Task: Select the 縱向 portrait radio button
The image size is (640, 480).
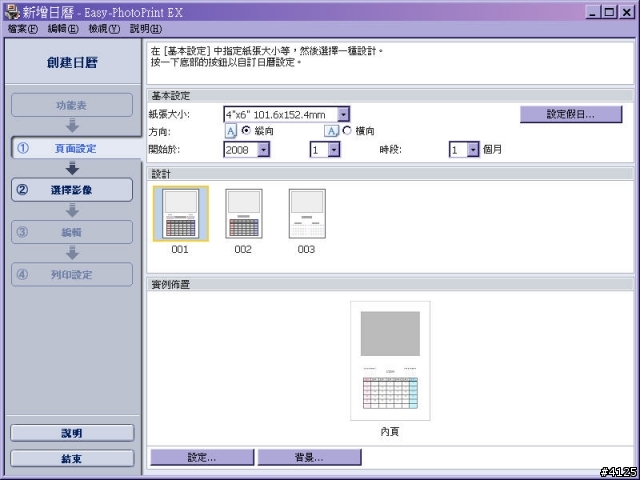Action: coord(246,131)
